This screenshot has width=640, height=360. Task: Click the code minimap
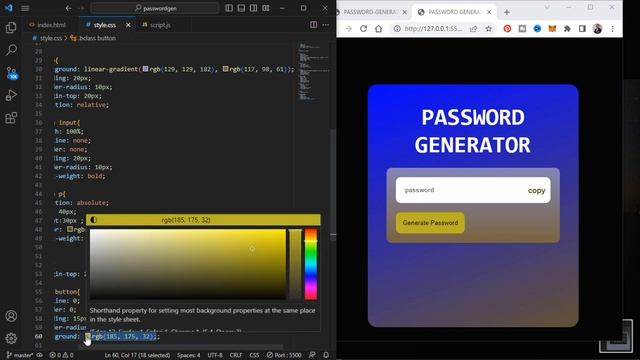coord(313,71)
